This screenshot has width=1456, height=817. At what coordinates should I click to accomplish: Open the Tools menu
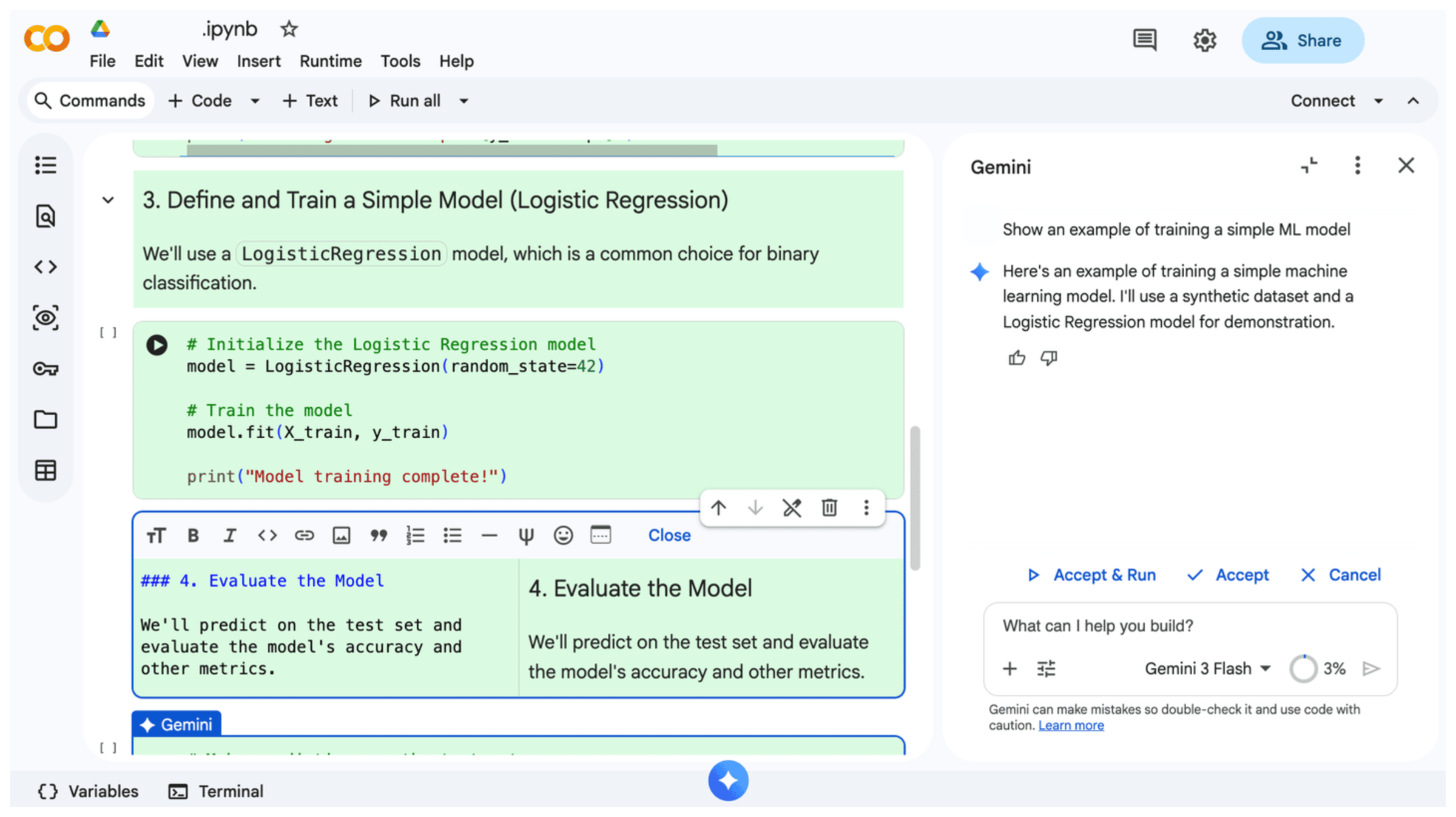(x=400, y=61)
